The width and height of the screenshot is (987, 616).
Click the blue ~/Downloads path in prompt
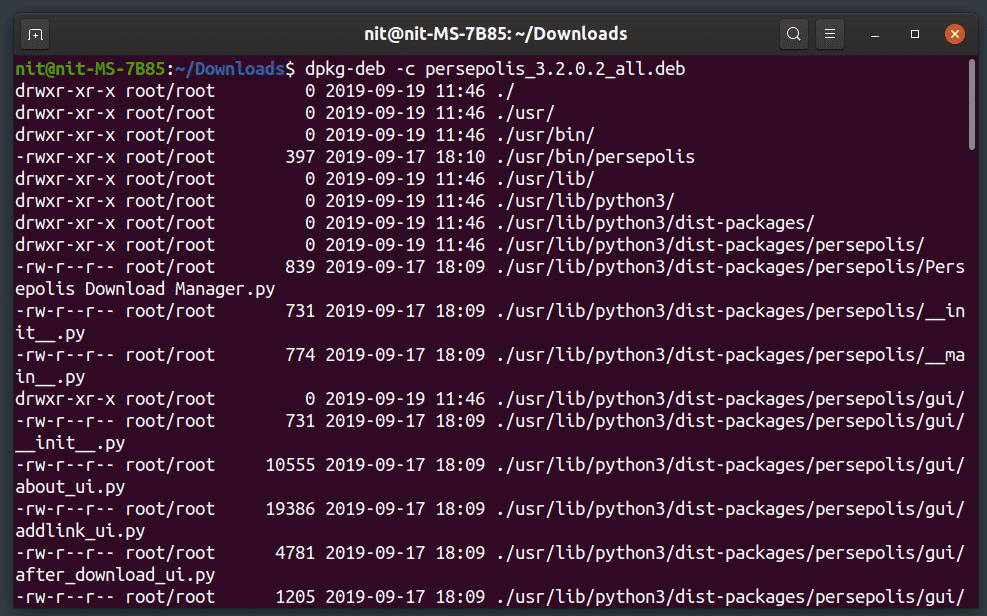click(x=229, y=69)
